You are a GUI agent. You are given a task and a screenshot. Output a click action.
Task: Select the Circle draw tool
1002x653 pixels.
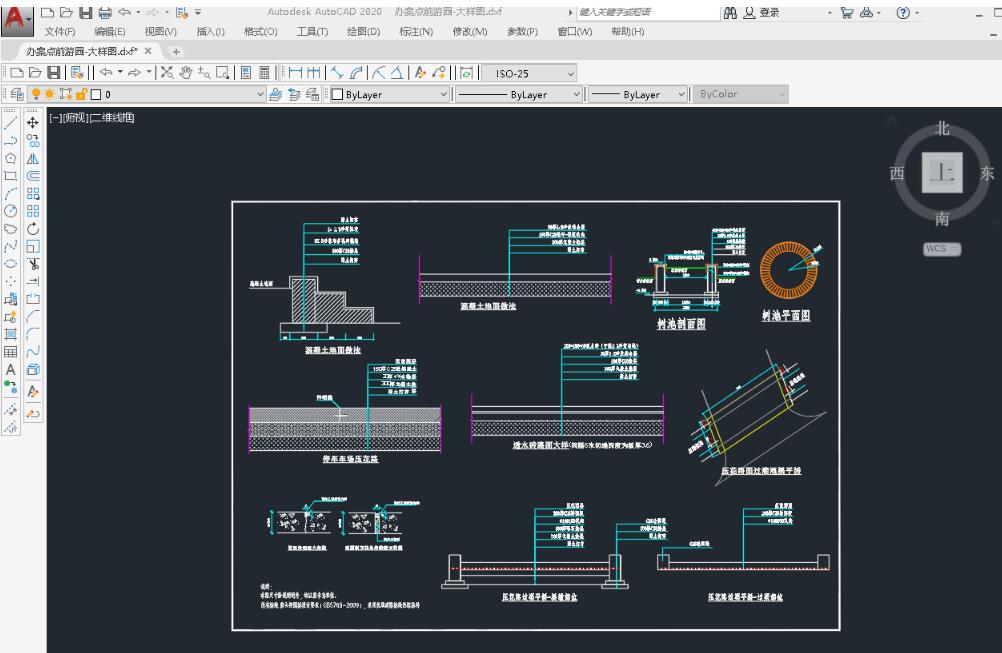pyautogui.click(x=10, y=211)
